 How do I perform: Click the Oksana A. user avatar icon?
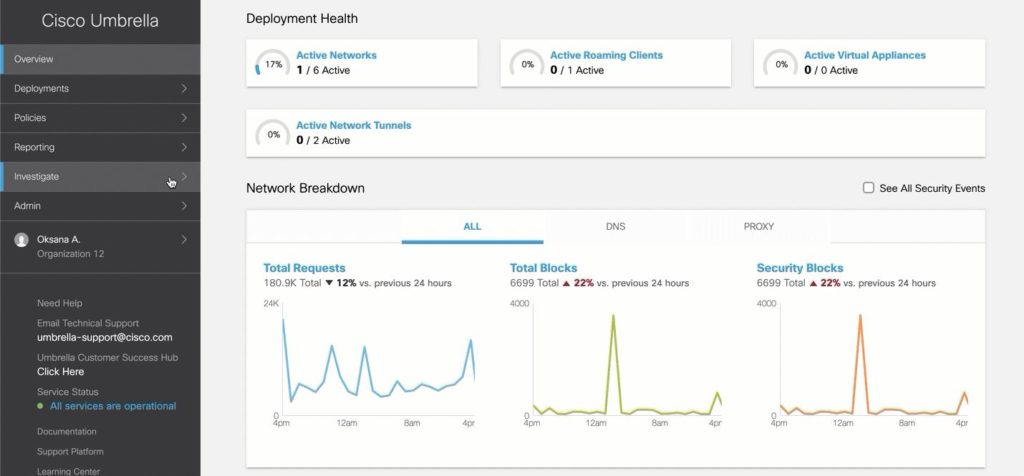click(x=22, y=240)
